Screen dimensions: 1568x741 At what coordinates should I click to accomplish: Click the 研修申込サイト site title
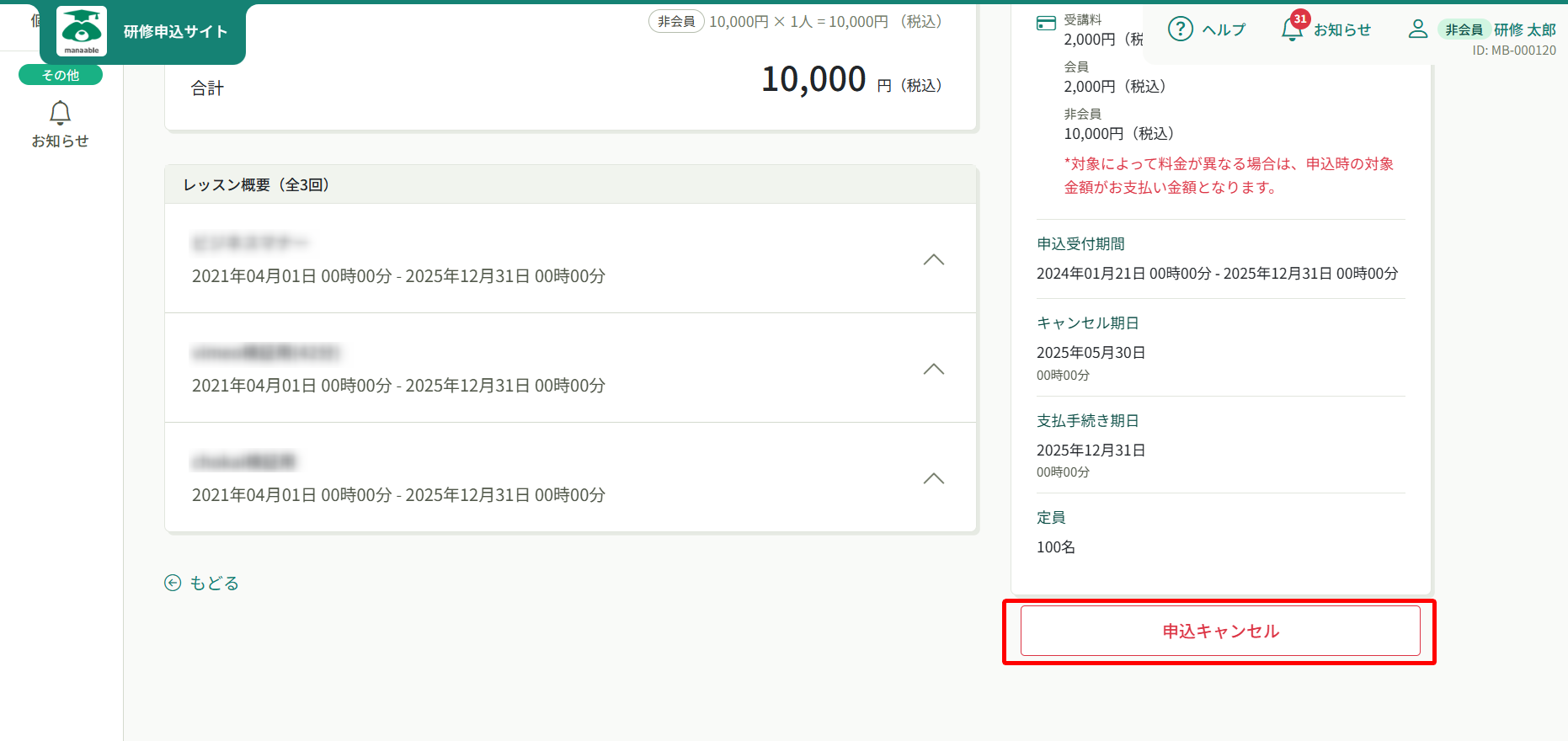tap(175, 32)
